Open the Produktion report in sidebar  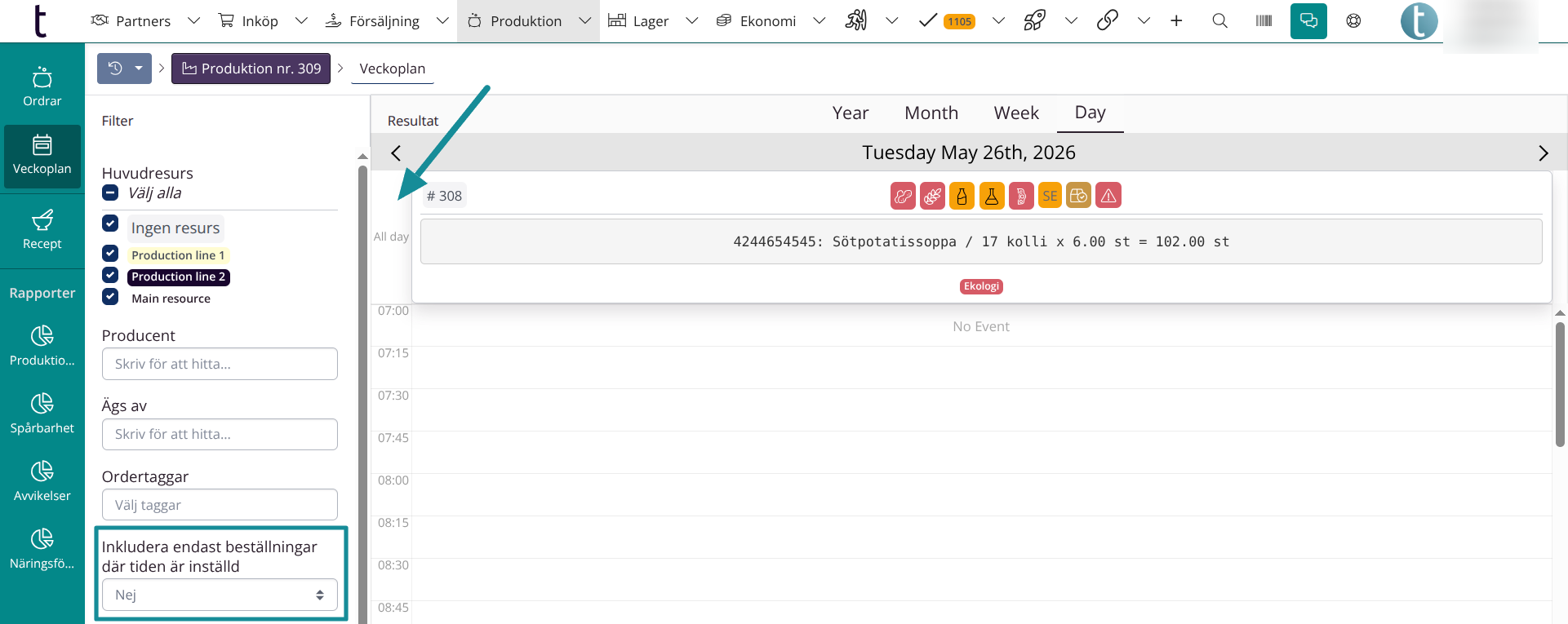click(42, 346)
